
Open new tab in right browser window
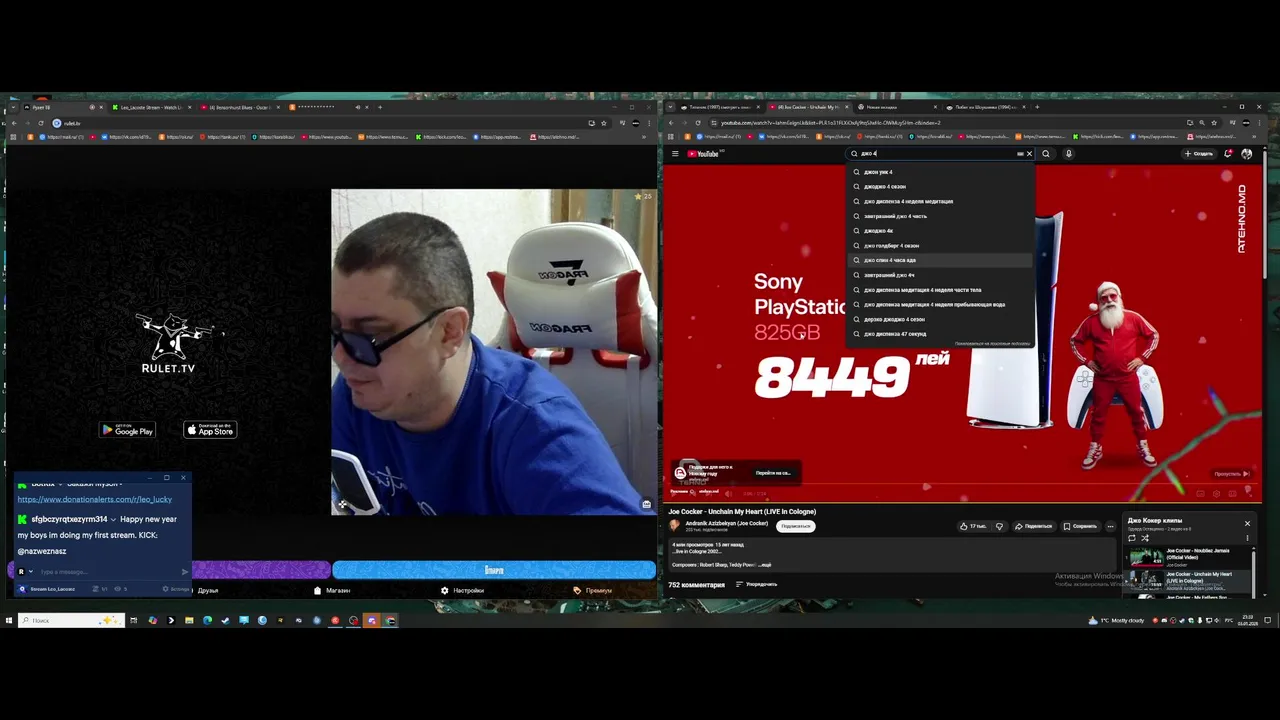tap(1037, 107)
